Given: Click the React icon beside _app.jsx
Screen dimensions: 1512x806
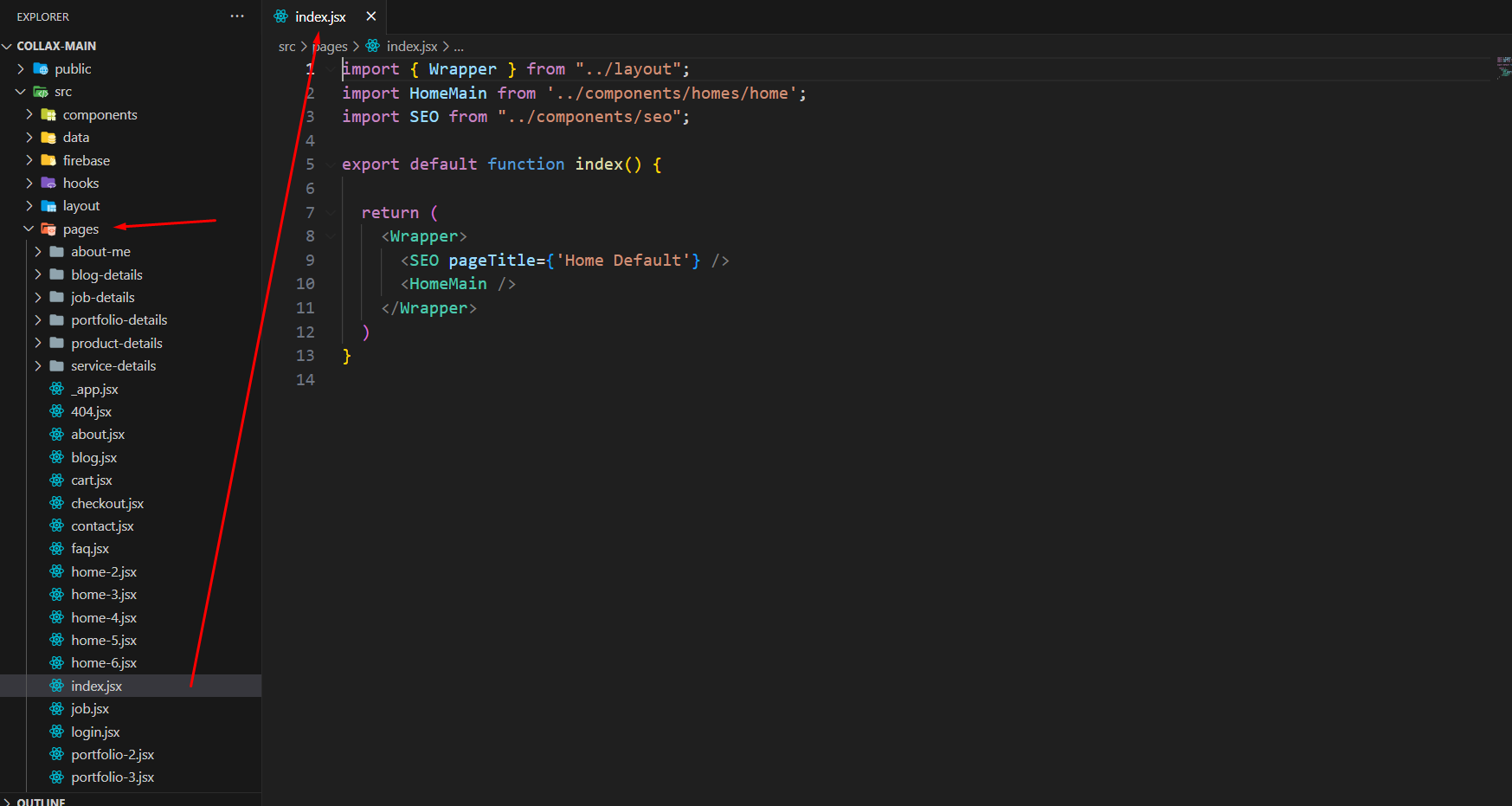Looking at the screenshot, I should (x=57, y=390).
